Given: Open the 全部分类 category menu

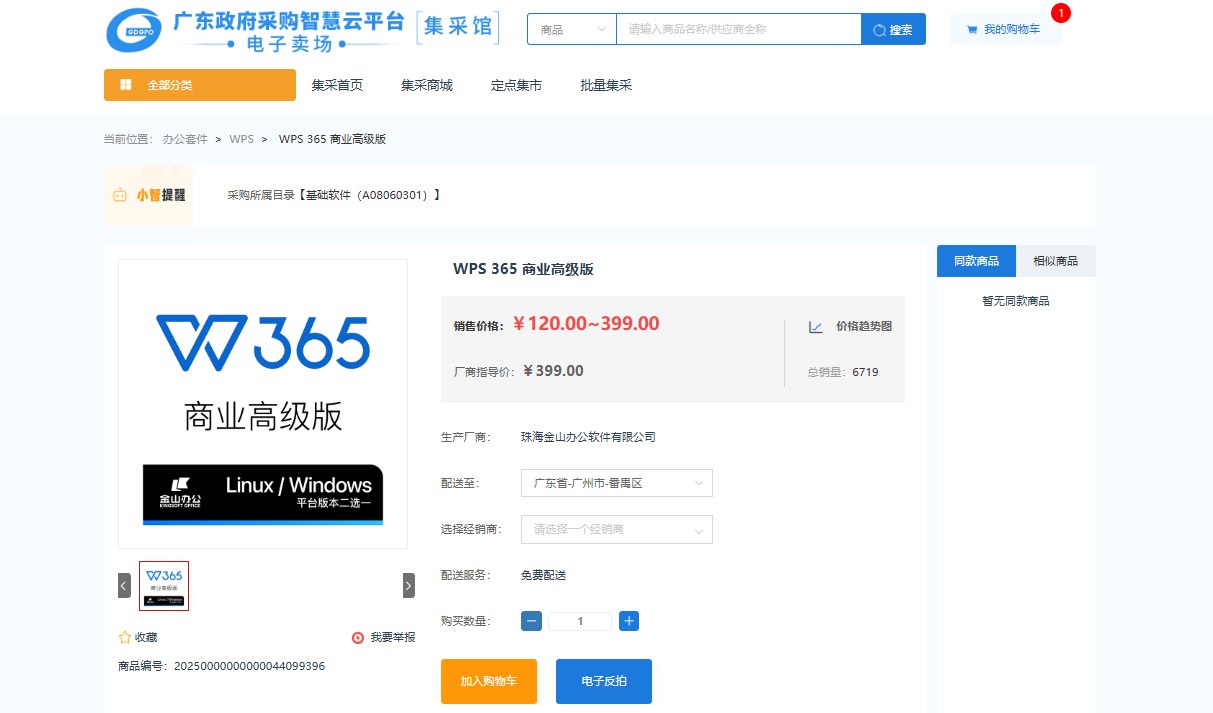Looking at the screenshot, I should pyautogui.click(x=200, y=85).
